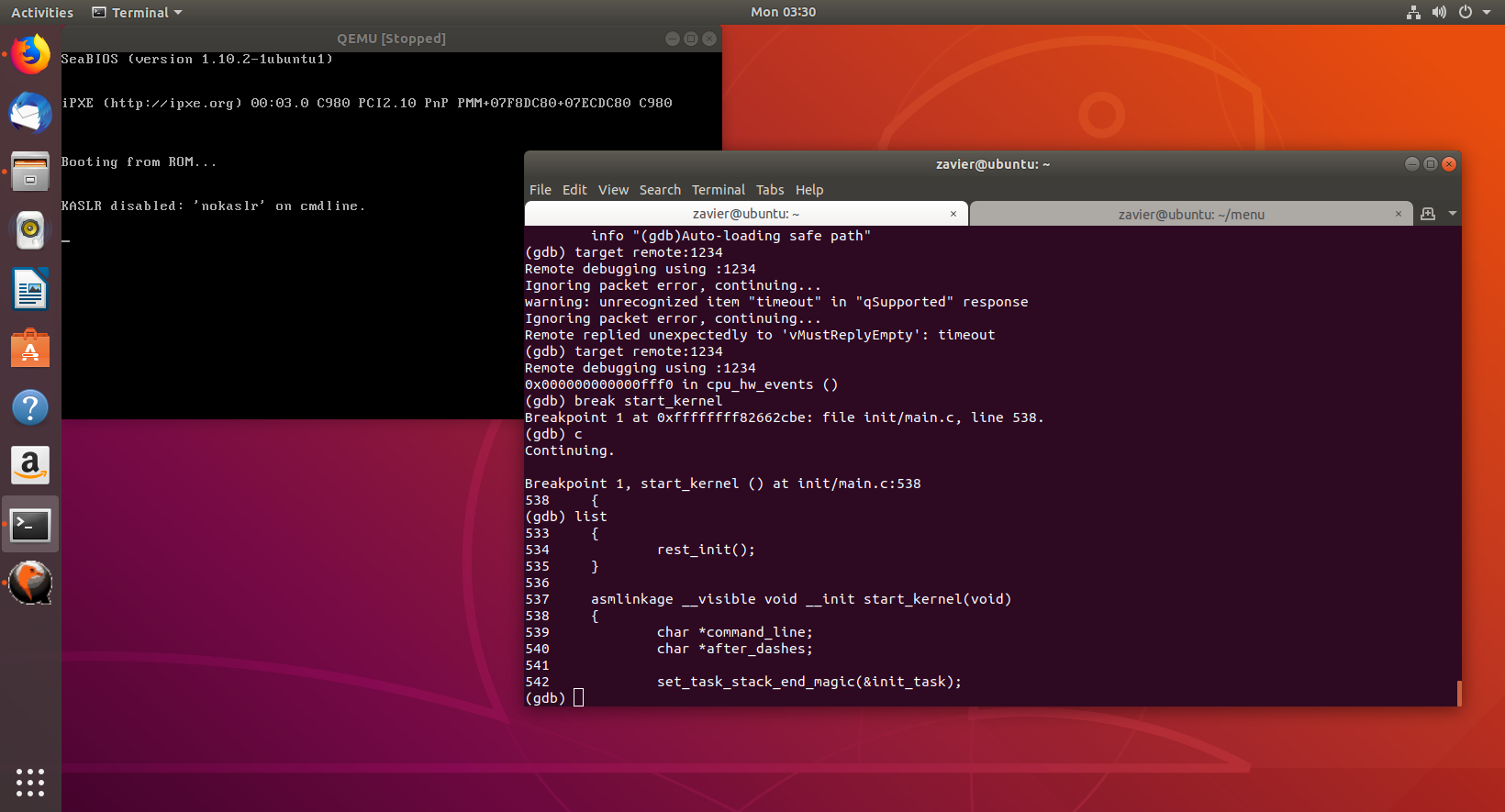Close the zavier@ubuntu: ~ tab
1505x812 pixels.
coord(953,214)
